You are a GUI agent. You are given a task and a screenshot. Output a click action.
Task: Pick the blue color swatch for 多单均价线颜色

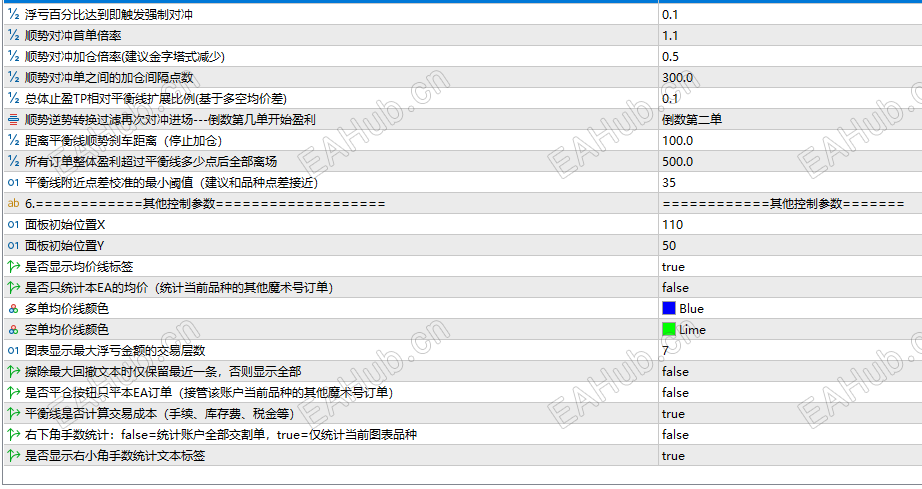(x=669, y=309)
